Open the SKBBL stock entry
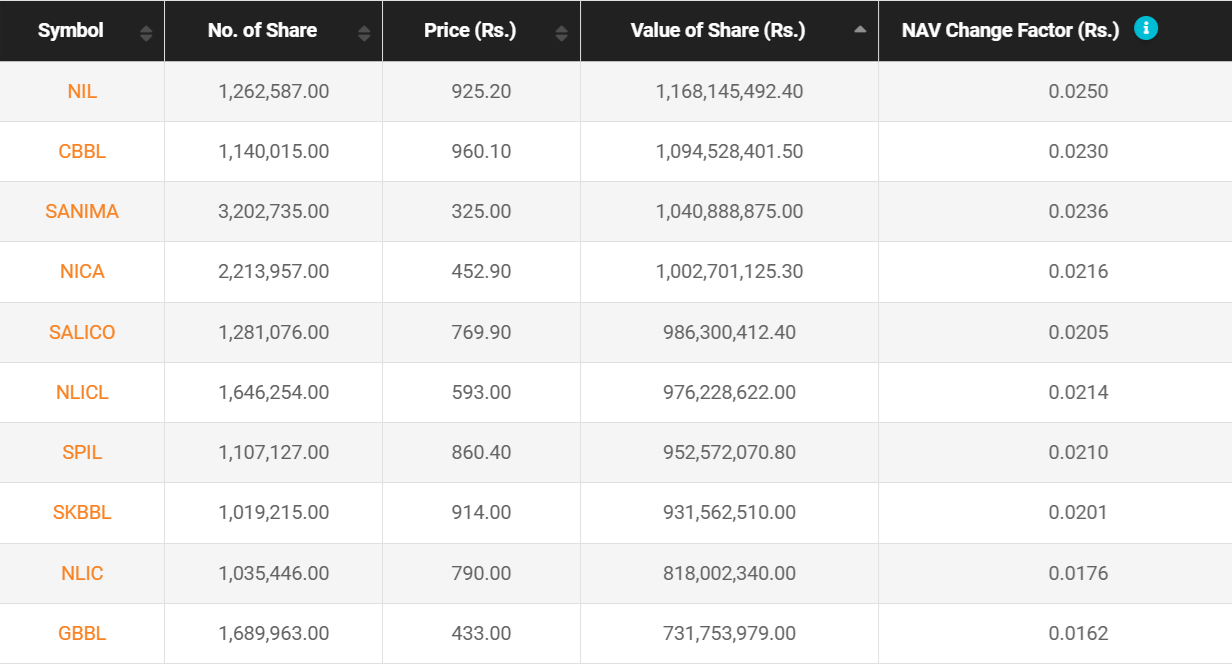Image resolution: width=1232 pixels, height=665 pixels. 82,512
